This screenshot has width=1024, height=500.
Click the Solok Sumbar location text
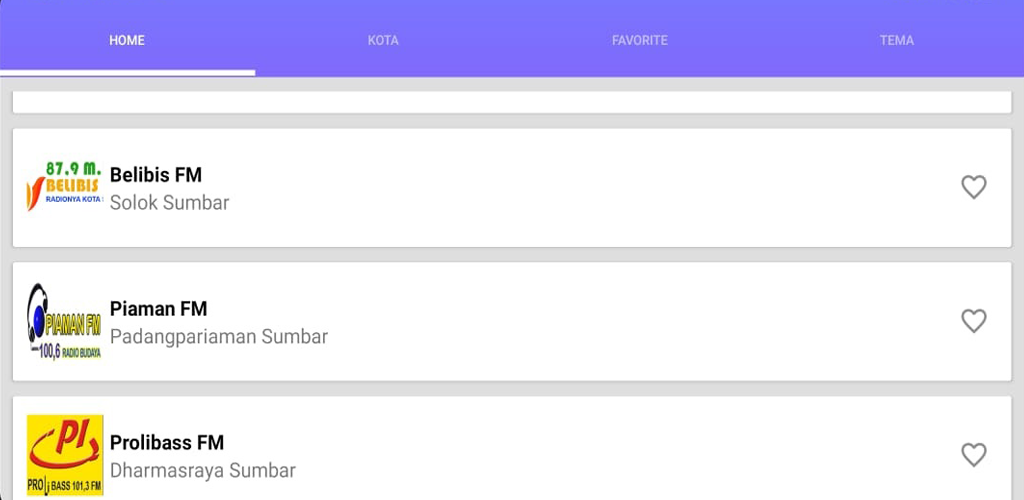pos(169,203)
